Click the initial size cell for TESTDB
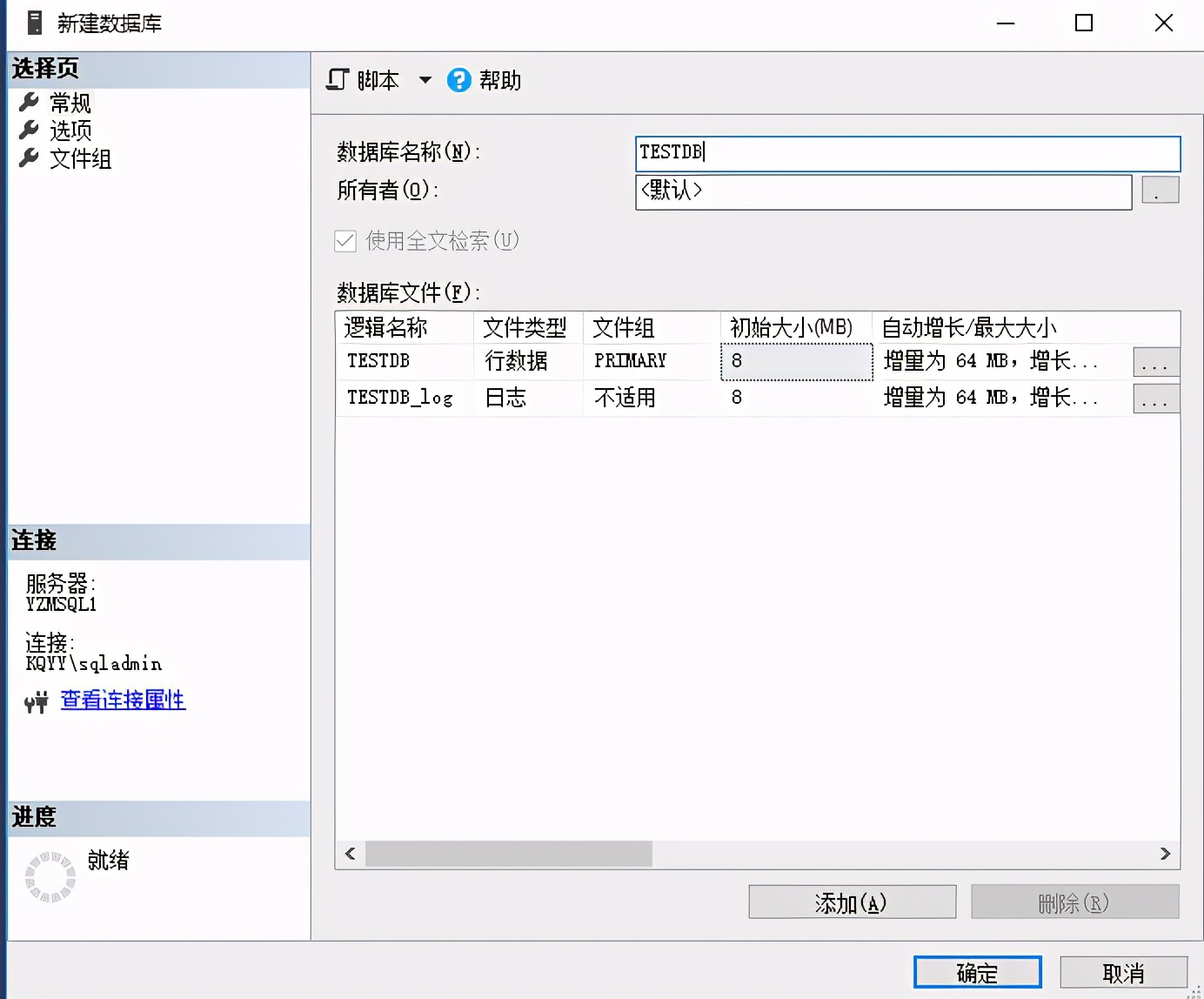1204x999 pixels. coord(796,361)
